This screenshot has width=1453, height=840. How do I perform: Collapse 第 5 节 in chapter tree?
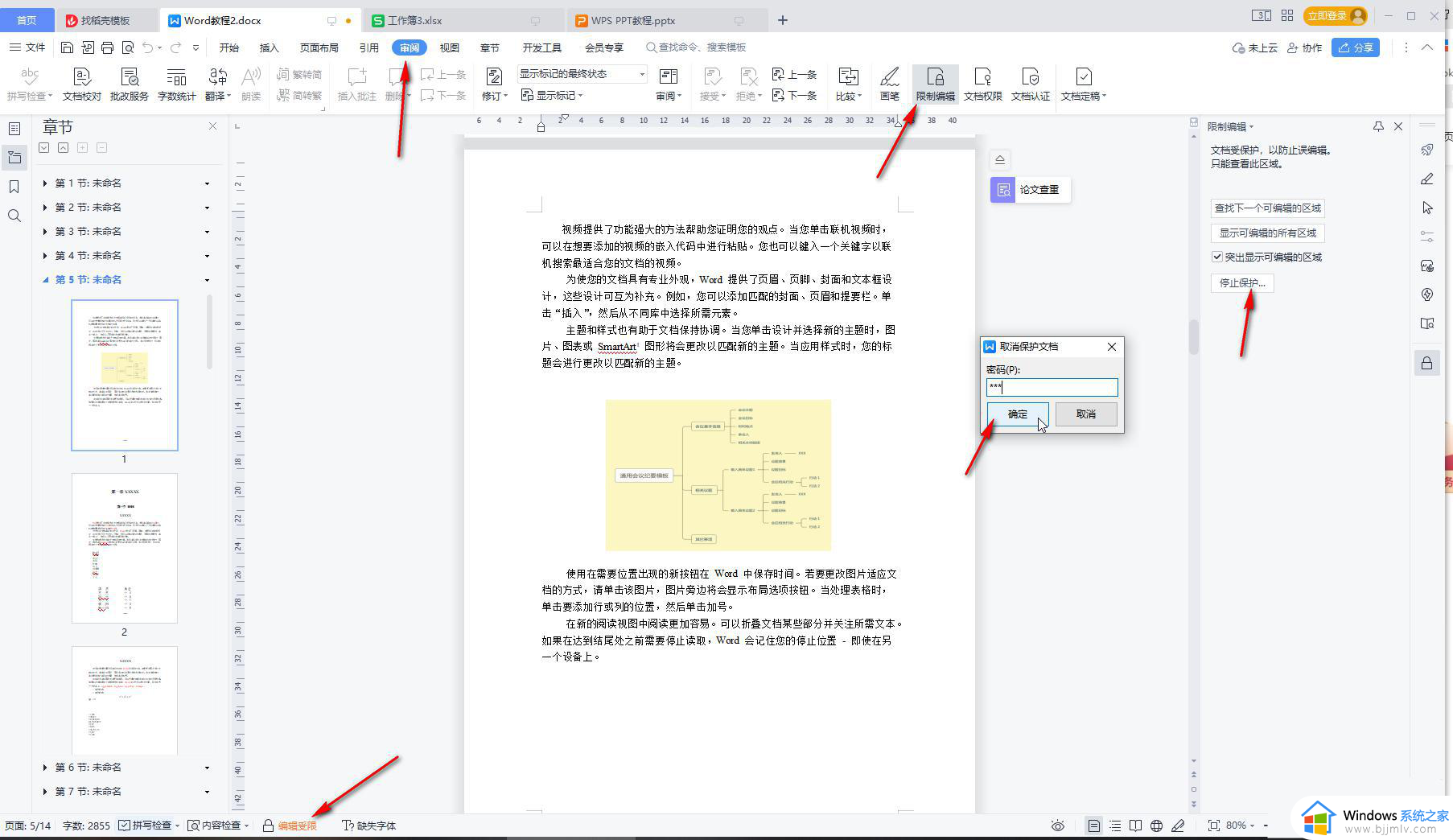45,280
